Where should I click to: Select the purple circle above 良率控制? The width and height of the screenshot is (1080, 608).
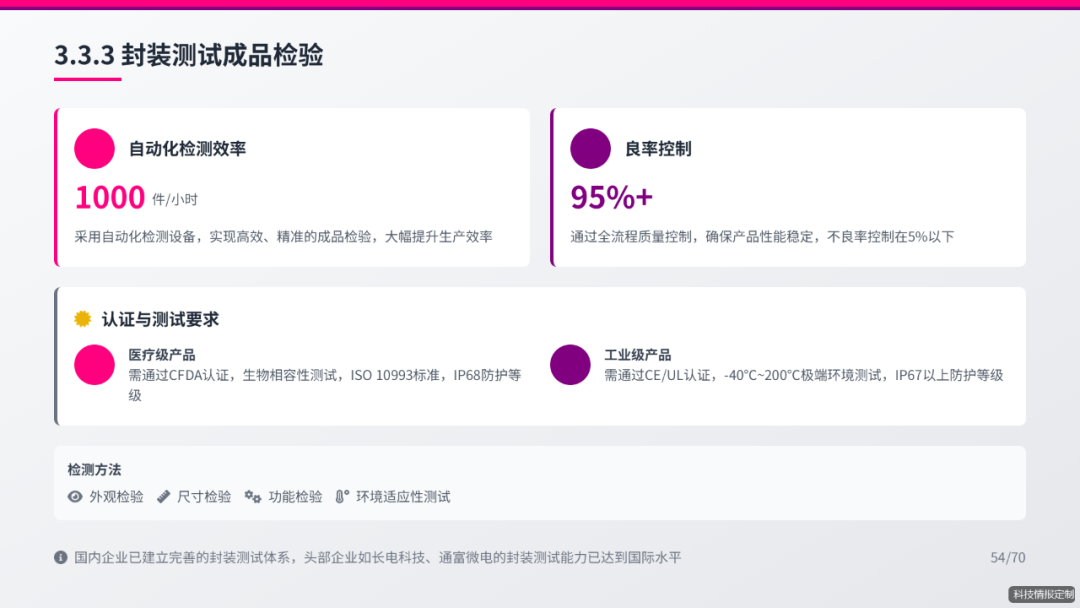[590, 148]
